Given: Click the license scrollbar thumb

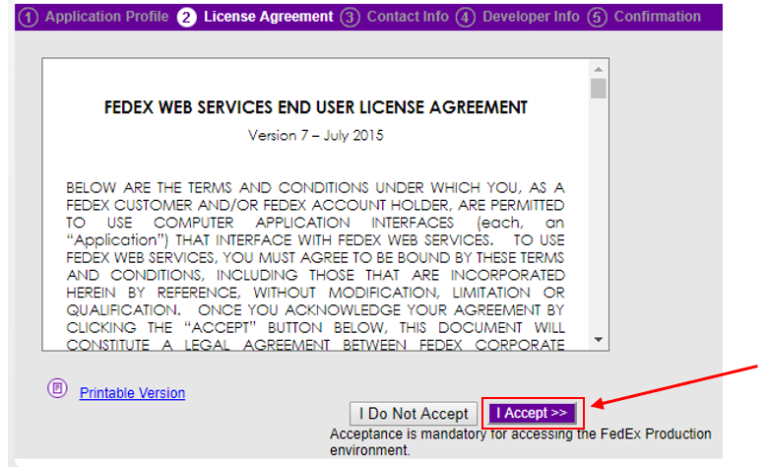Looking at the screenshot, I should click(599, 89).
